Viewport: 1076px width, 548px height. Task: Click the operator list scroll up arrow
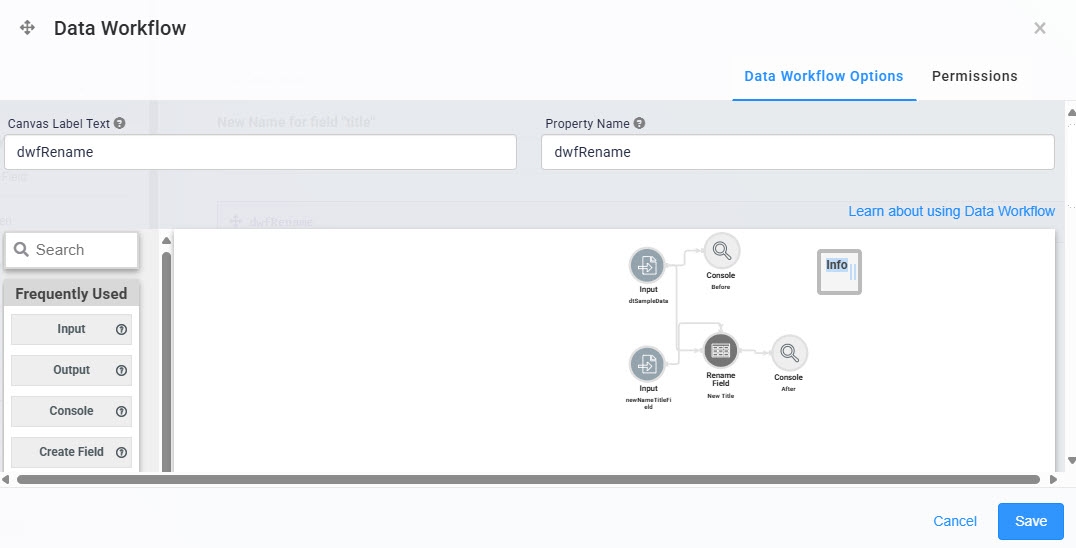[x=166, y=241]
